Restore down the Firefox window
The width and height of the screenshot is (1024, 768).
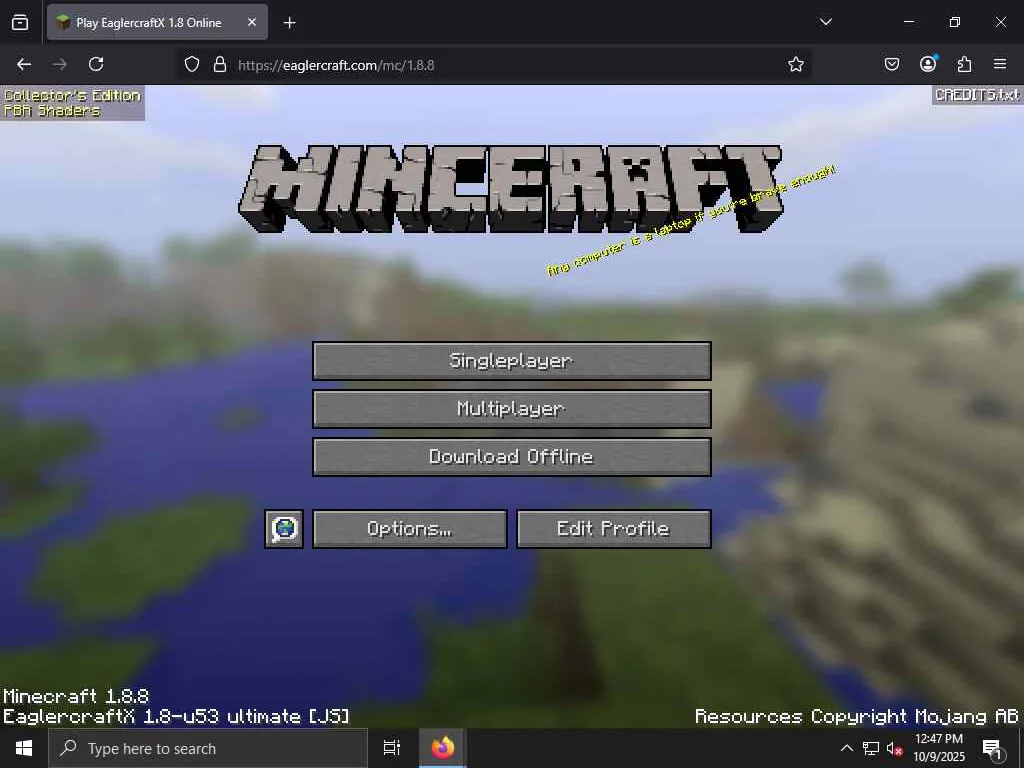coord(954,22)
